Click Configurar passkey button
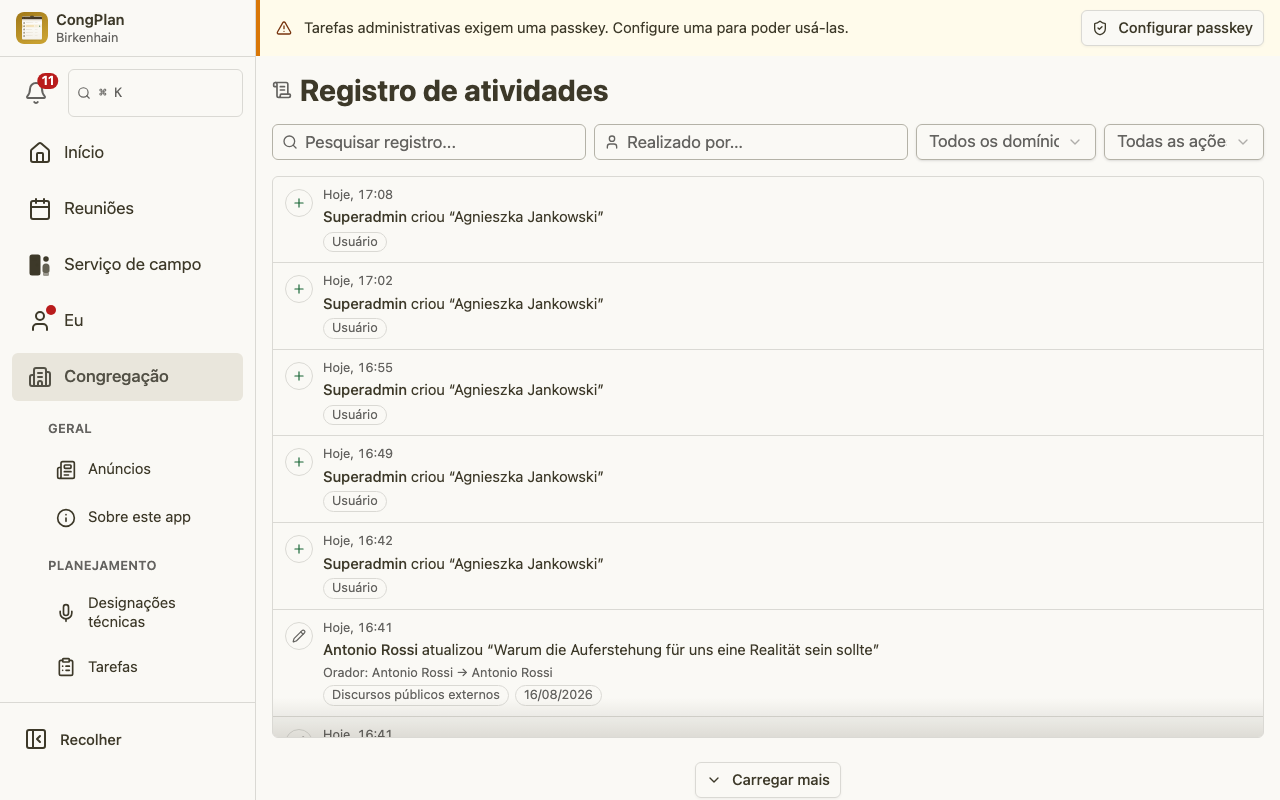 tap(1172, 28)
